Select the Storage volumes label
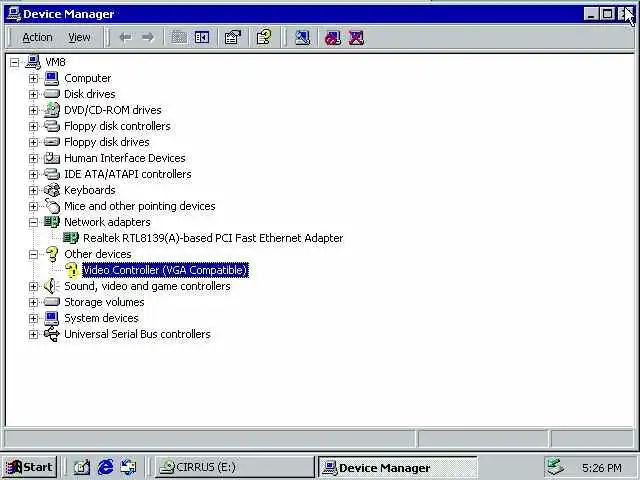 [x=104, y=302]
